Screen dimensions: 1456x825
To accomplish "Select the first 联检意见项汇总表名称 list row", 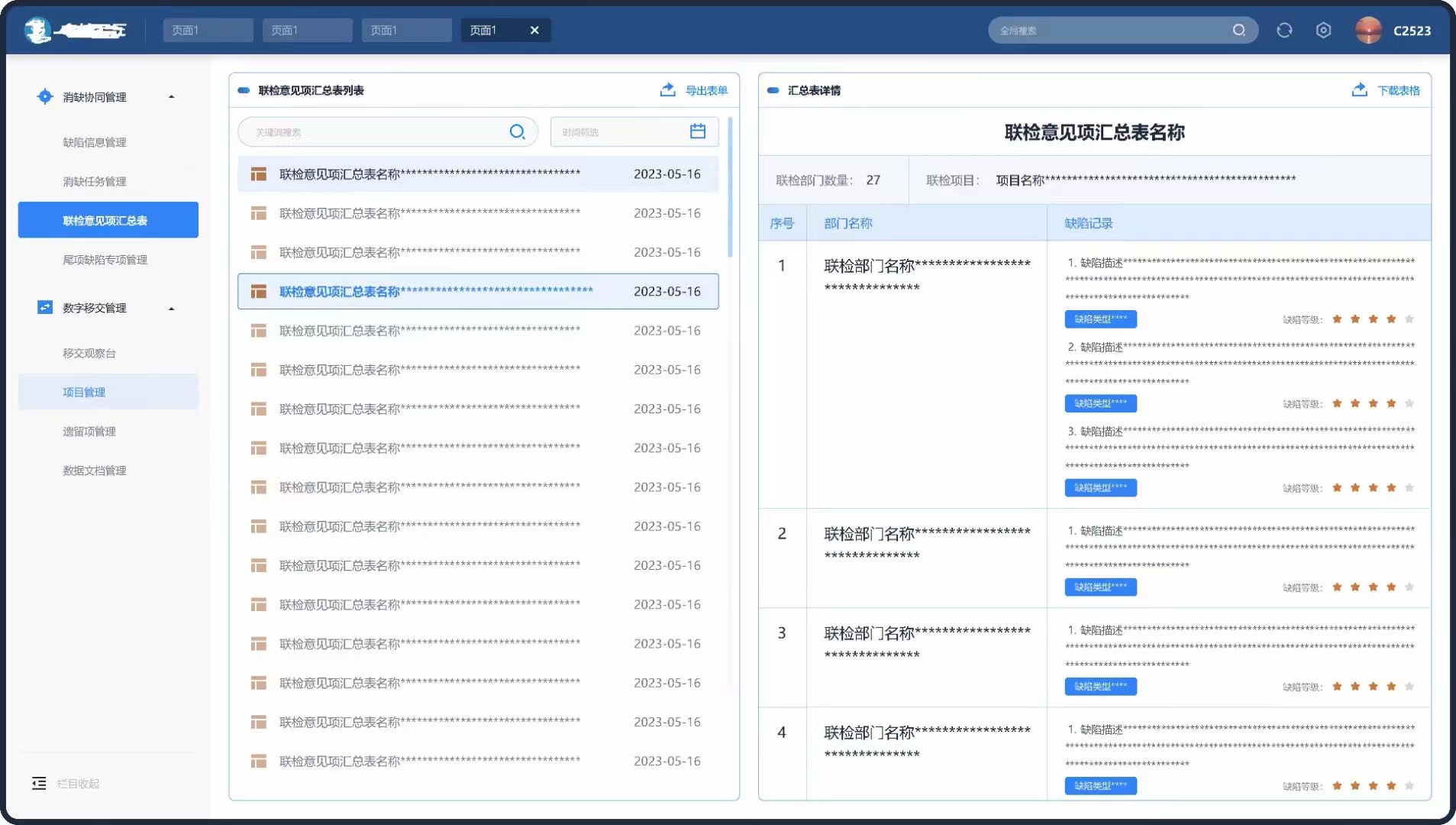I will point(478,174).
